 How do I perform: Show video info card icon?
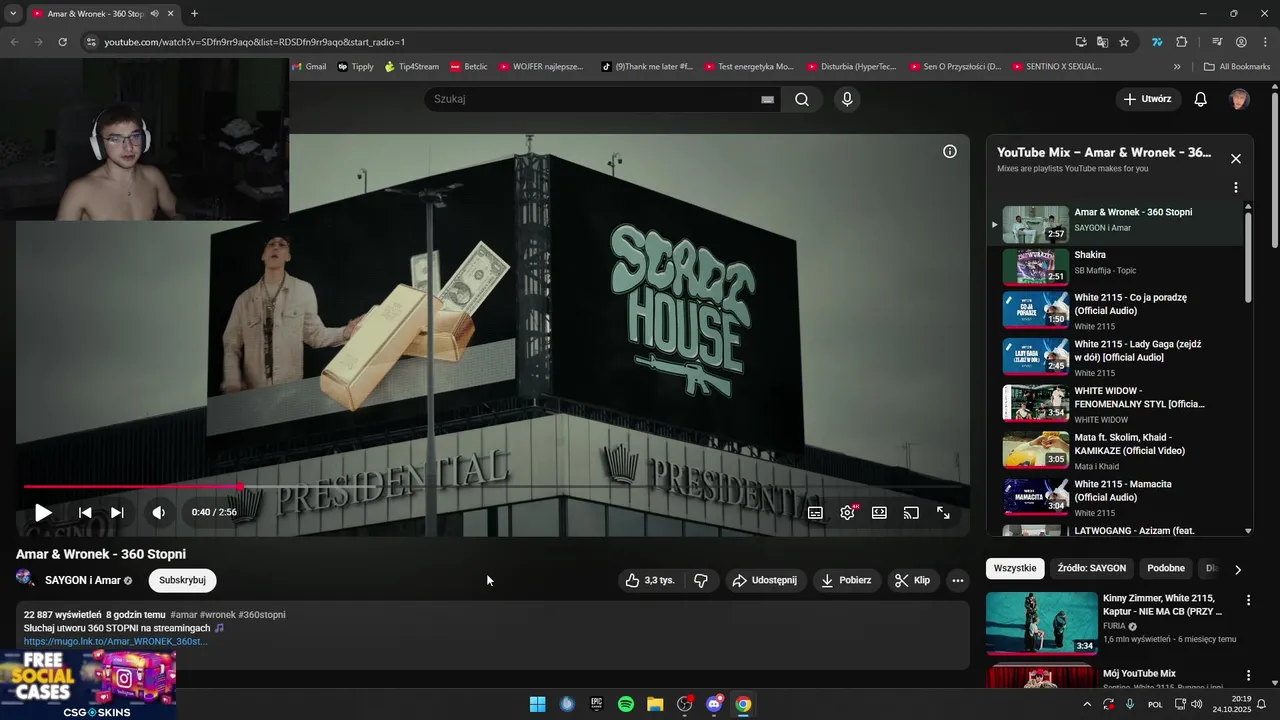[950, 152]
